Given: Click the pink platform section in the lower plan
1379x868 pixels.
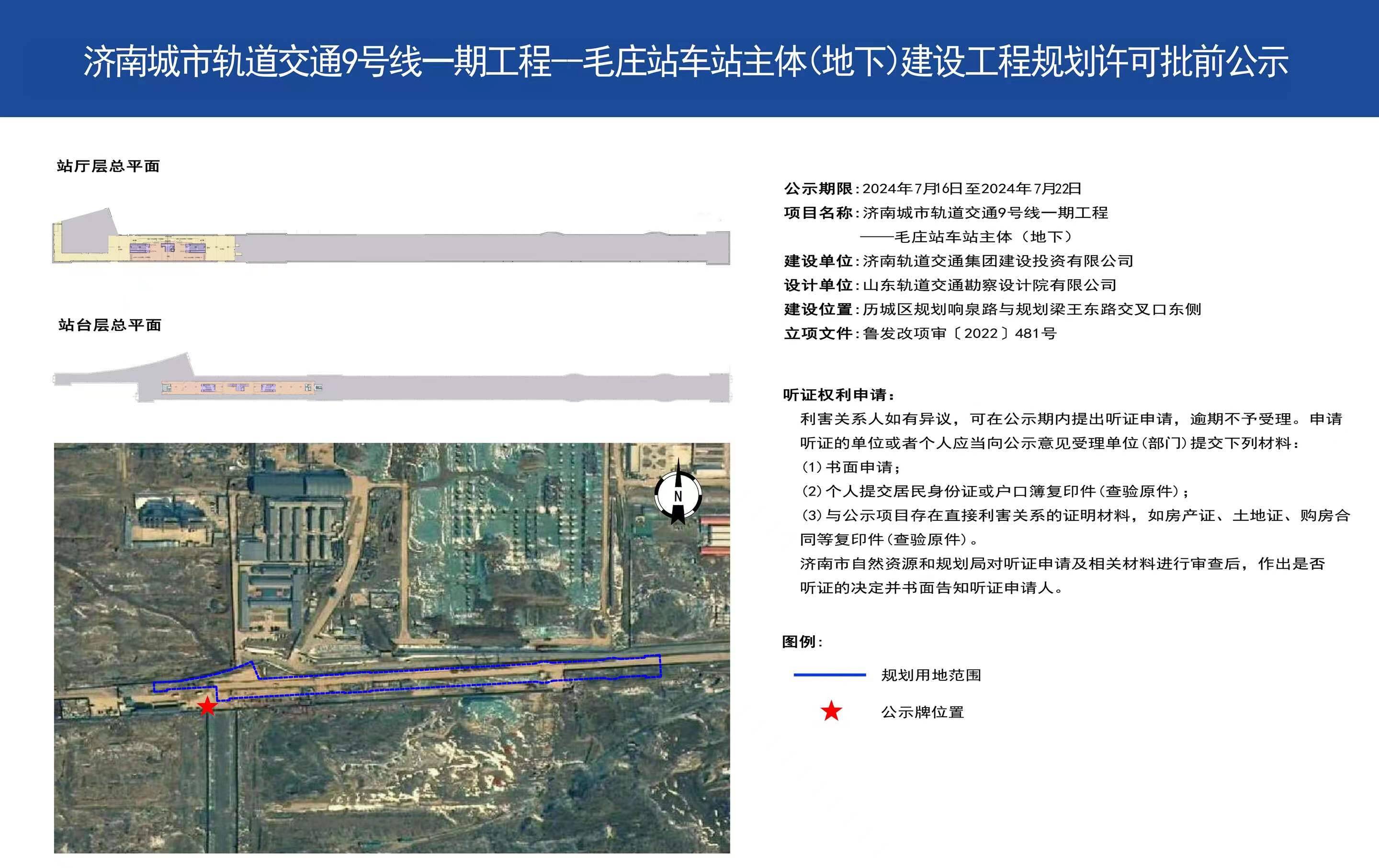Looking at the screenshot, I should [238, 388].
